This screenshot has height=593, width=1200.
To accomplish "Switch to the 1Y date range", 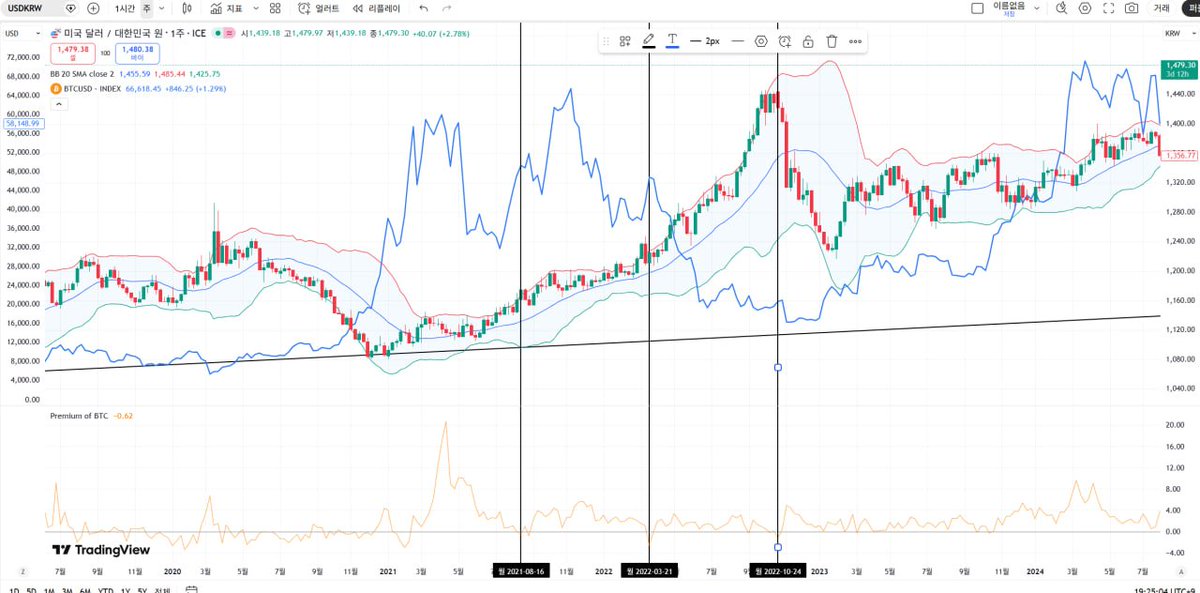I will point(124,589).
